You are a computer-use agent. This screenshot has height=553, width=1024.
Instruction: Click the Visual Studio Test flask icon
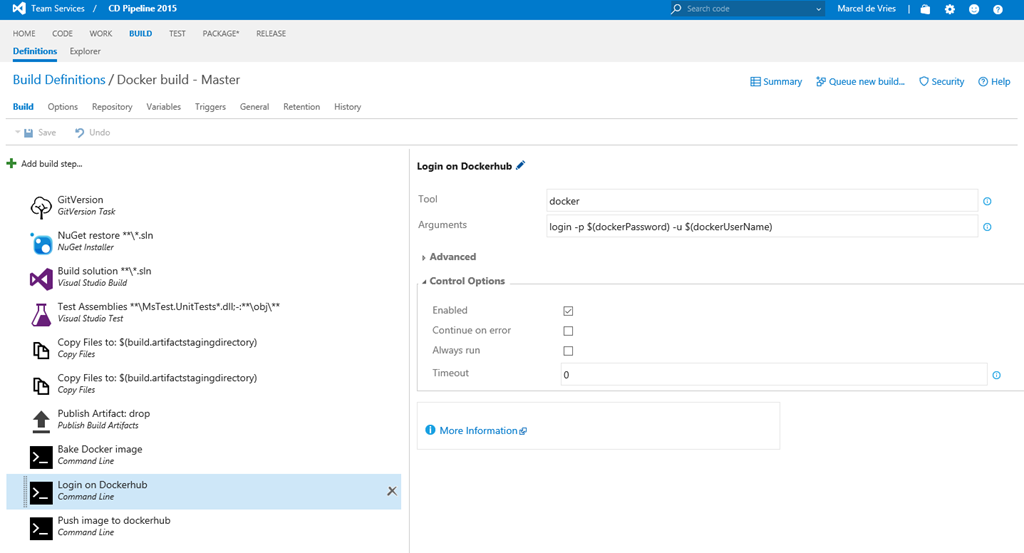point(41,314)
